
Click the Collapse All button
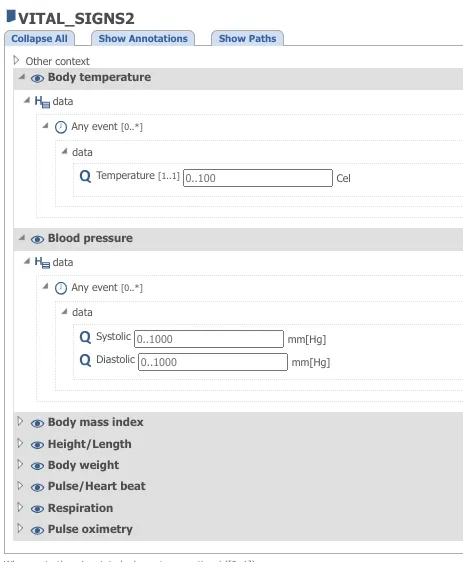(39, 38)
